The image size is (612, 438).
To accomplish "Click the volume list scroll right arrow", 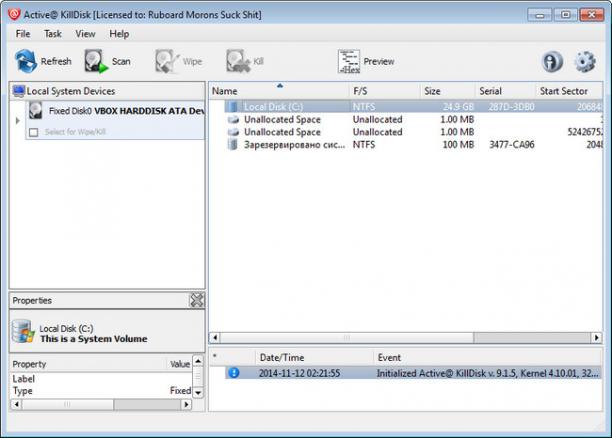I will click(x=596, y=337).
